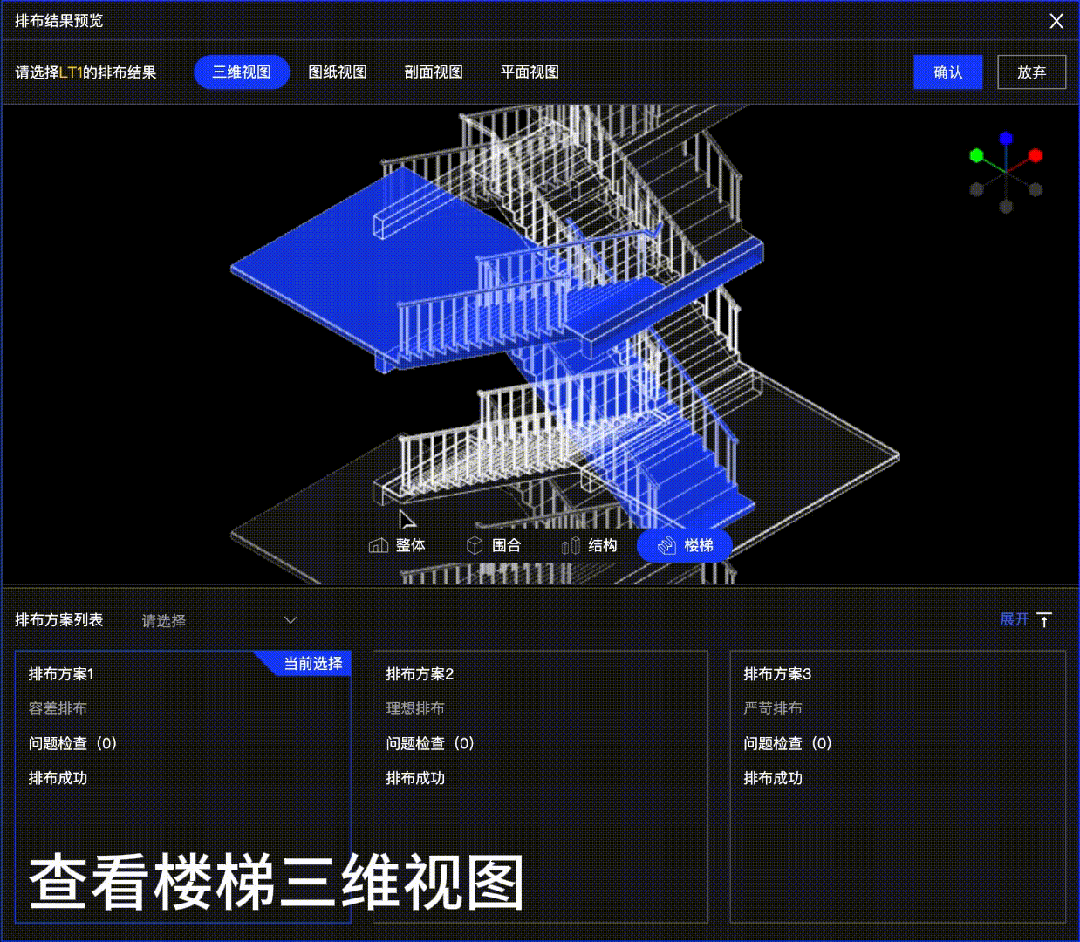
Task: Confirm with the 确认 button
Action: tap(947, 72)
